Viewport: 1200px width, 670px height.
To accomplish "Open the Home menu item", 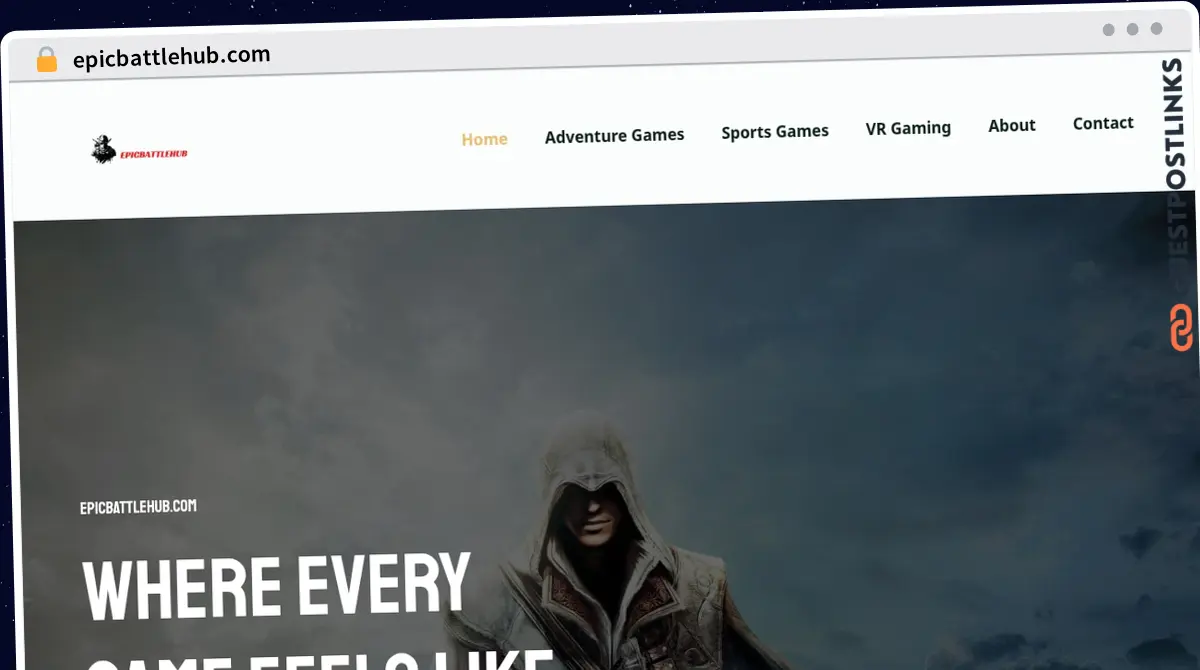I will tap(484, 139).
